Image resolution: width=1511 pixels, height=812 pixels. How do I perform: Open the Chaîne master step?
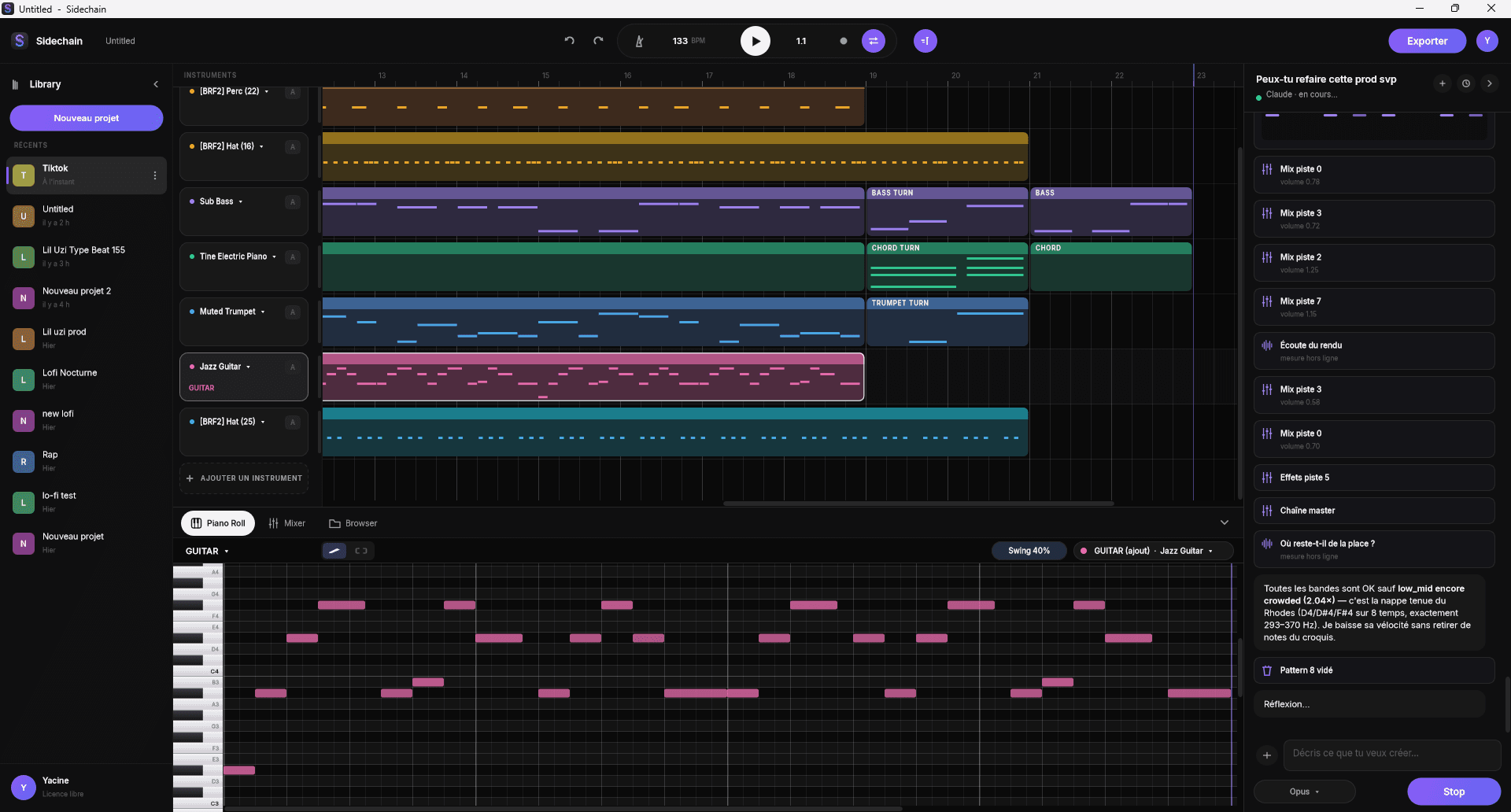click(1374, 511)
